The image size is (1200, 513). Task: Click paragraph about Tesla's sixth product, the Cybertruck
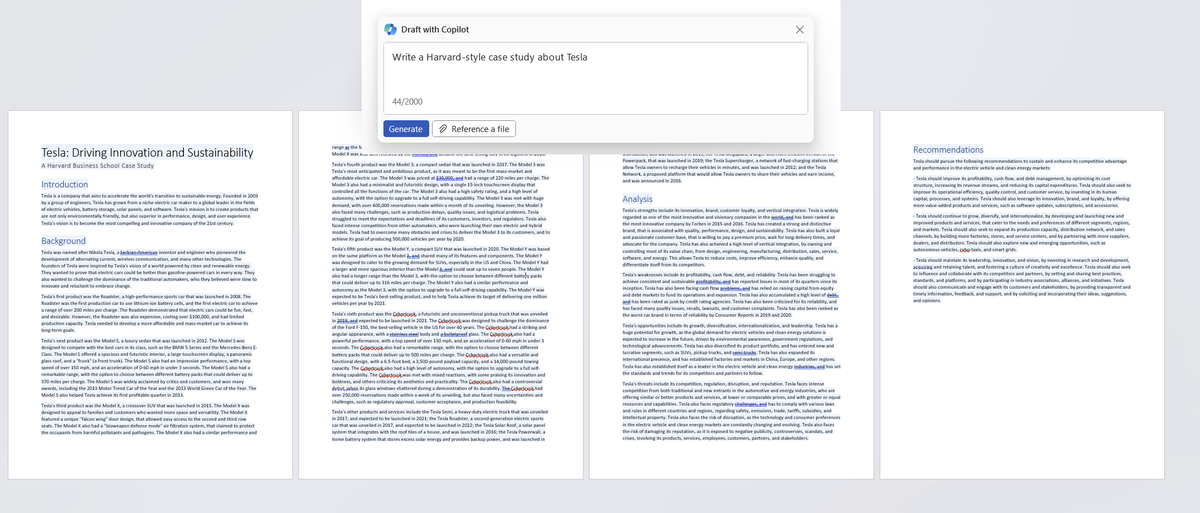point(440,359)
